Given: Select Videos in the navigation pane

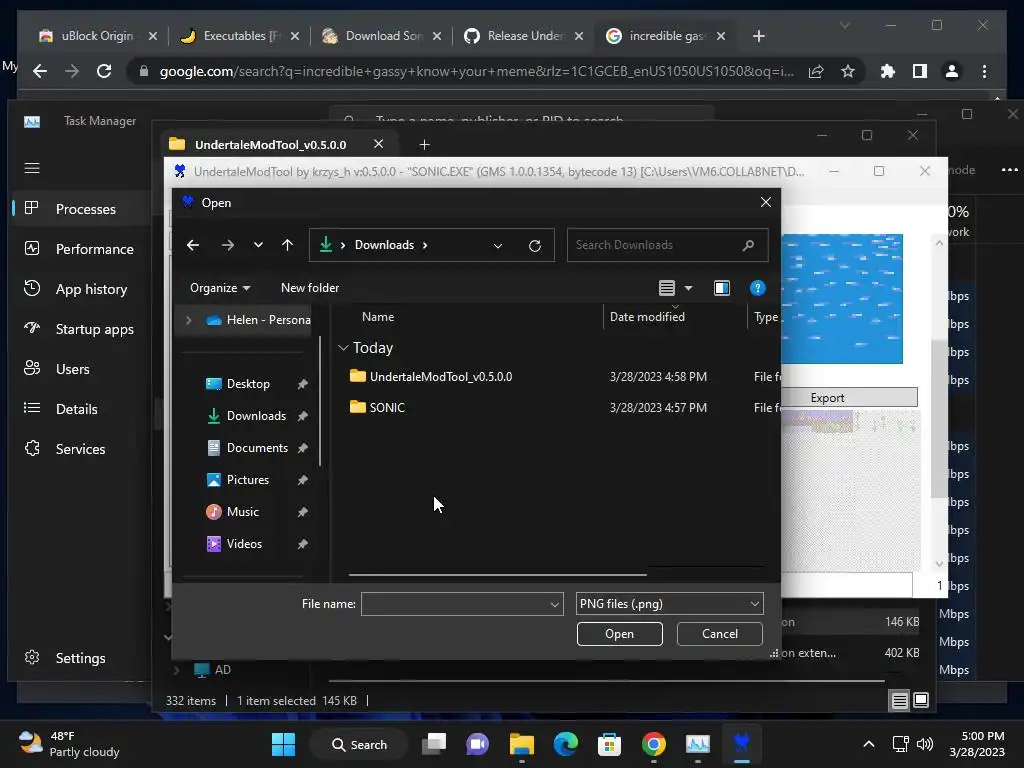Looking at the screenshot, I should coord(244,544).
